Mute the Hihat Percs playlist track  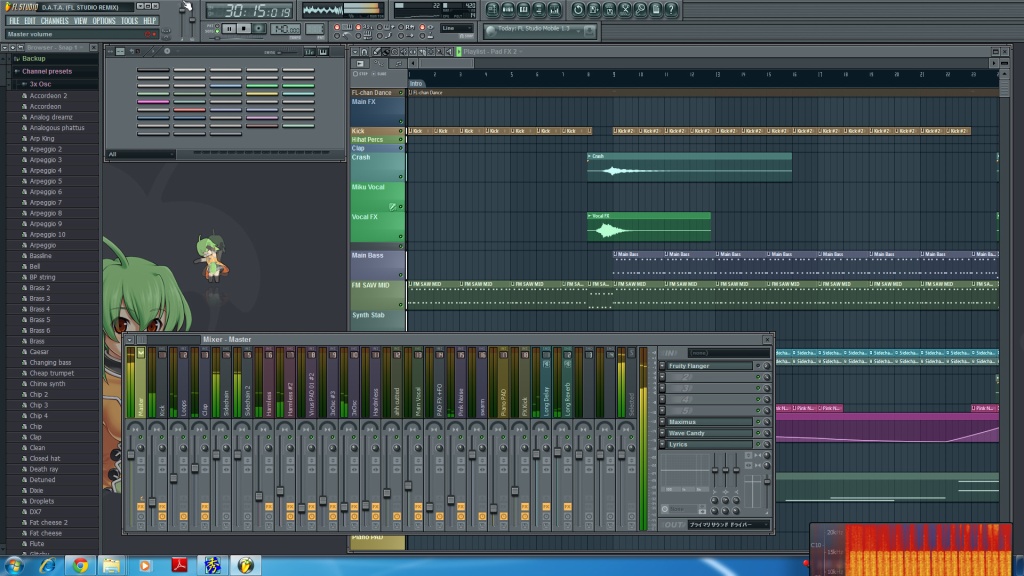[400, 140]
